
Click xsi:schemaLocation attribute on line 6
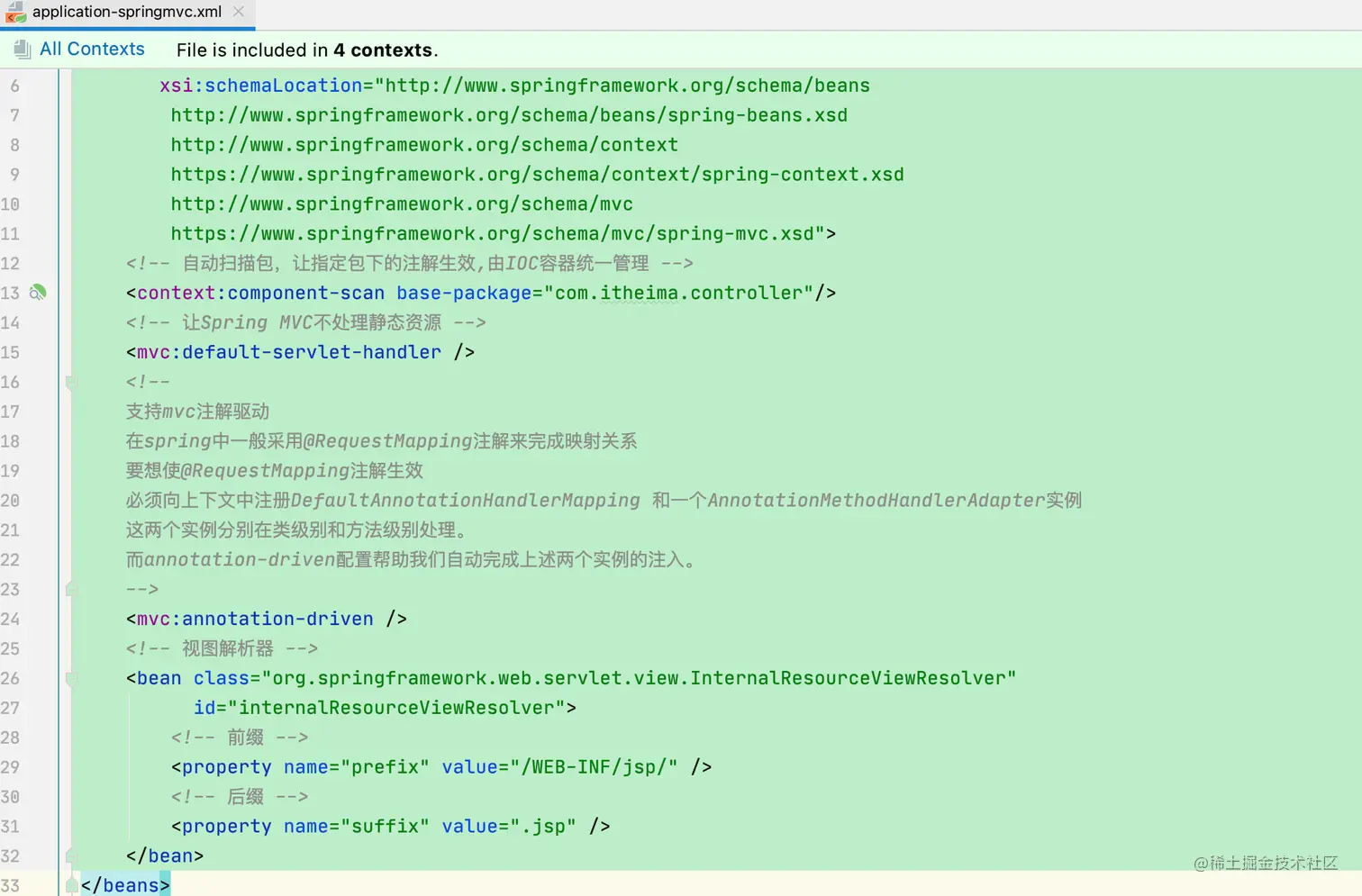pyautogui.click(x=260, y=86)
